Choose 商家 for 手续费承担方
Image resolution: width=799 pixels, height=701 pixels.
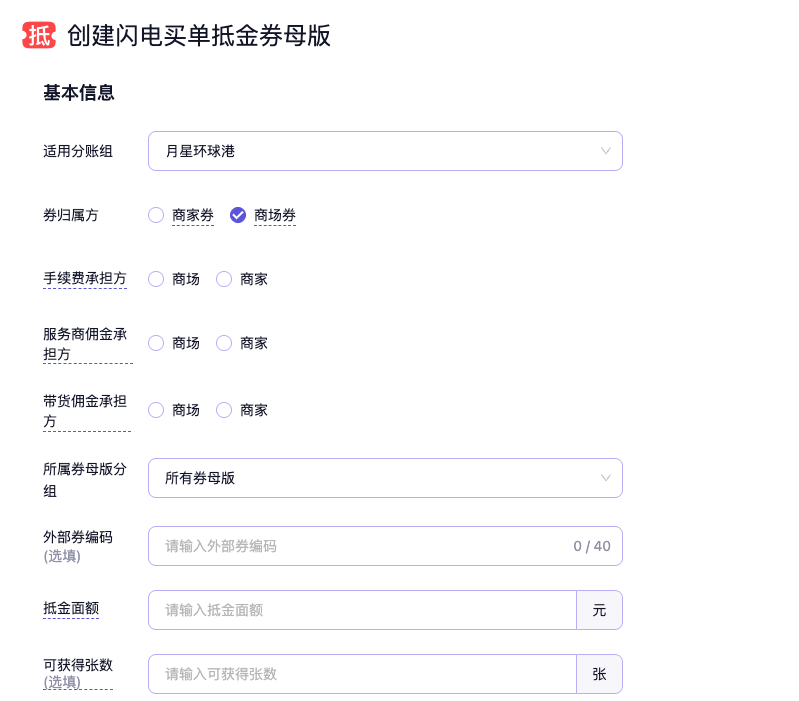point(224,279)
